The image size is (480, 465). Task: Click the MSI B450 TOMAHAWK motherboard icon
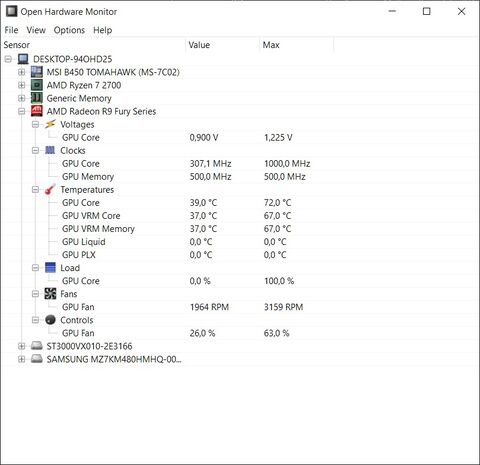(37, 72)
